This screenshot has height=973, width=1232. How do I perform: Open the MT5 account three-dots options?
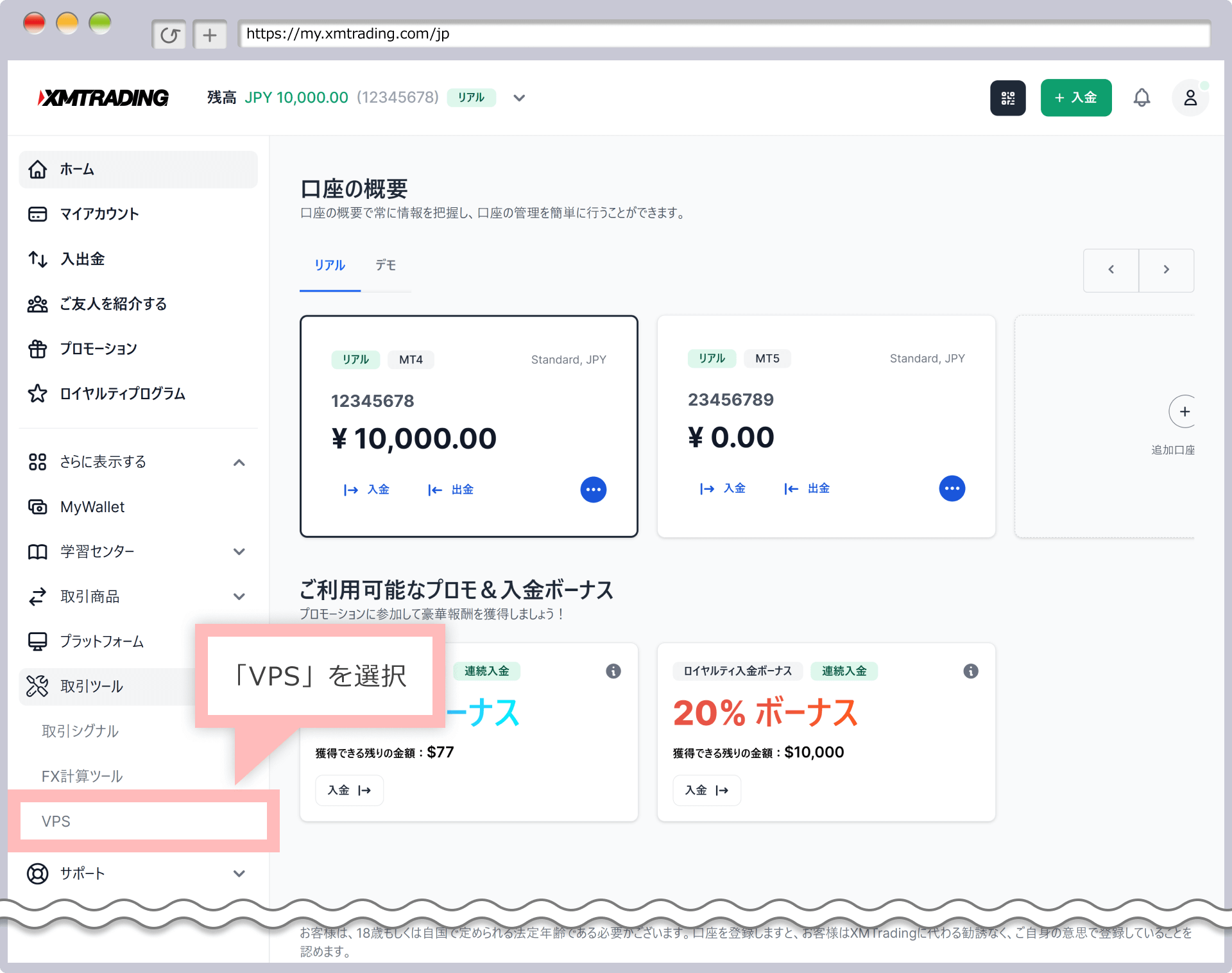pos(952,488)
